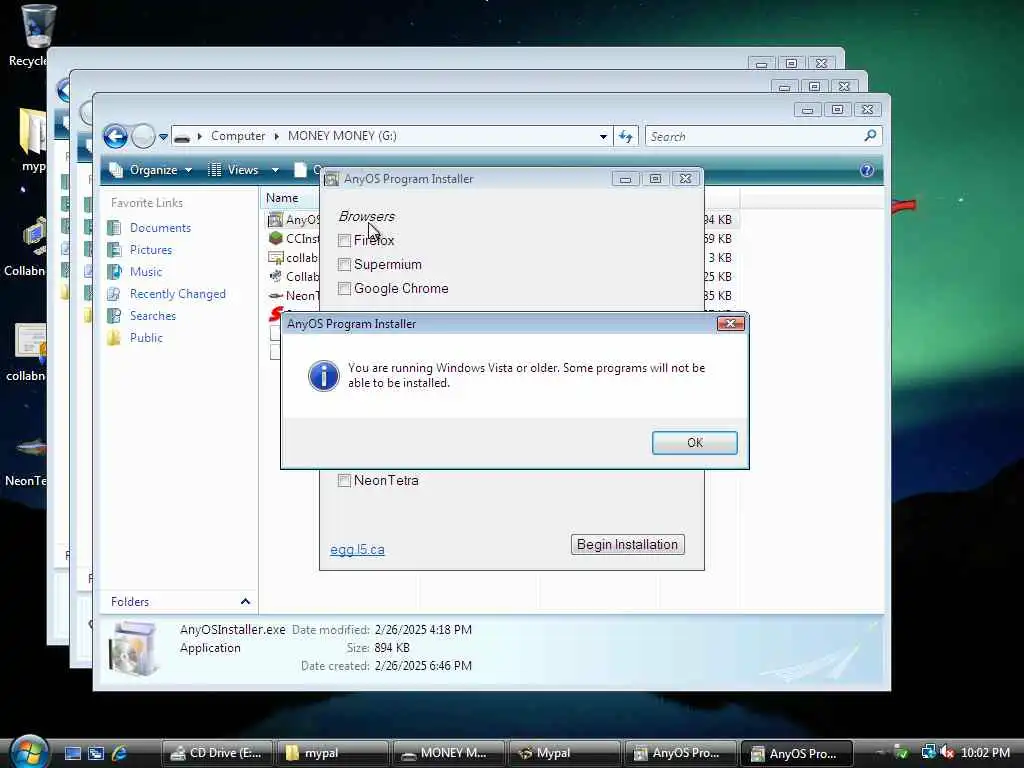Open the Windows Start orb
Viewport: 1024px width, 768px height.
[29, 752]
